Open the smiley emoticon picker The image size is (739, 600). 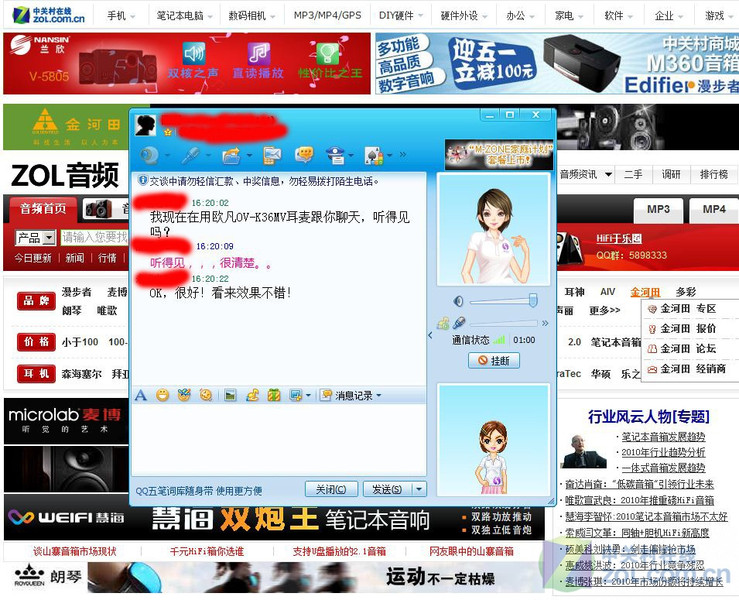[163, 395]
